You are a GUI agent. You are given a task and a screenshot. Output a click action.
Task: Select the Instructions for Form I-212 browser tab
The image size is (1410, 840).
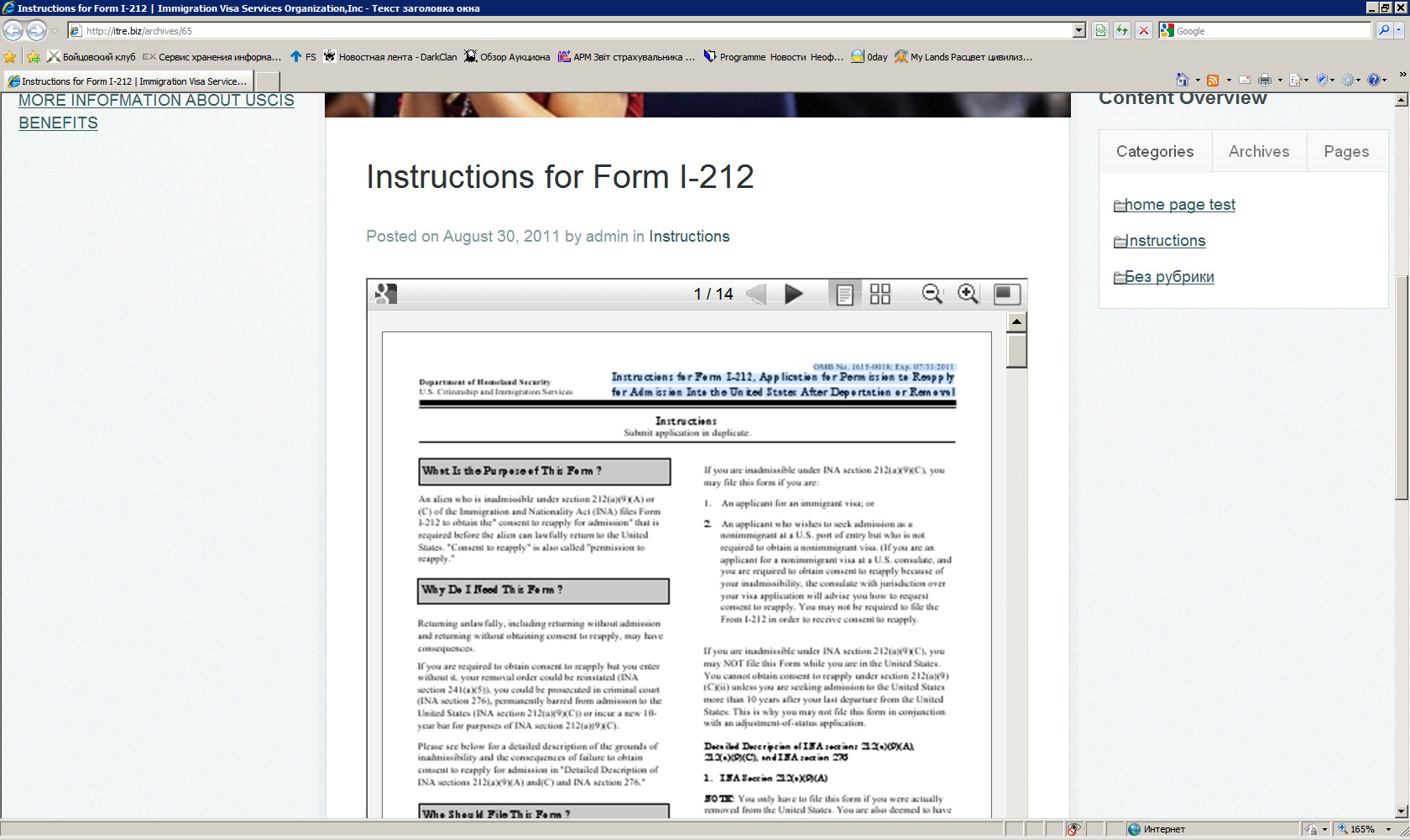tap(128, 81)
